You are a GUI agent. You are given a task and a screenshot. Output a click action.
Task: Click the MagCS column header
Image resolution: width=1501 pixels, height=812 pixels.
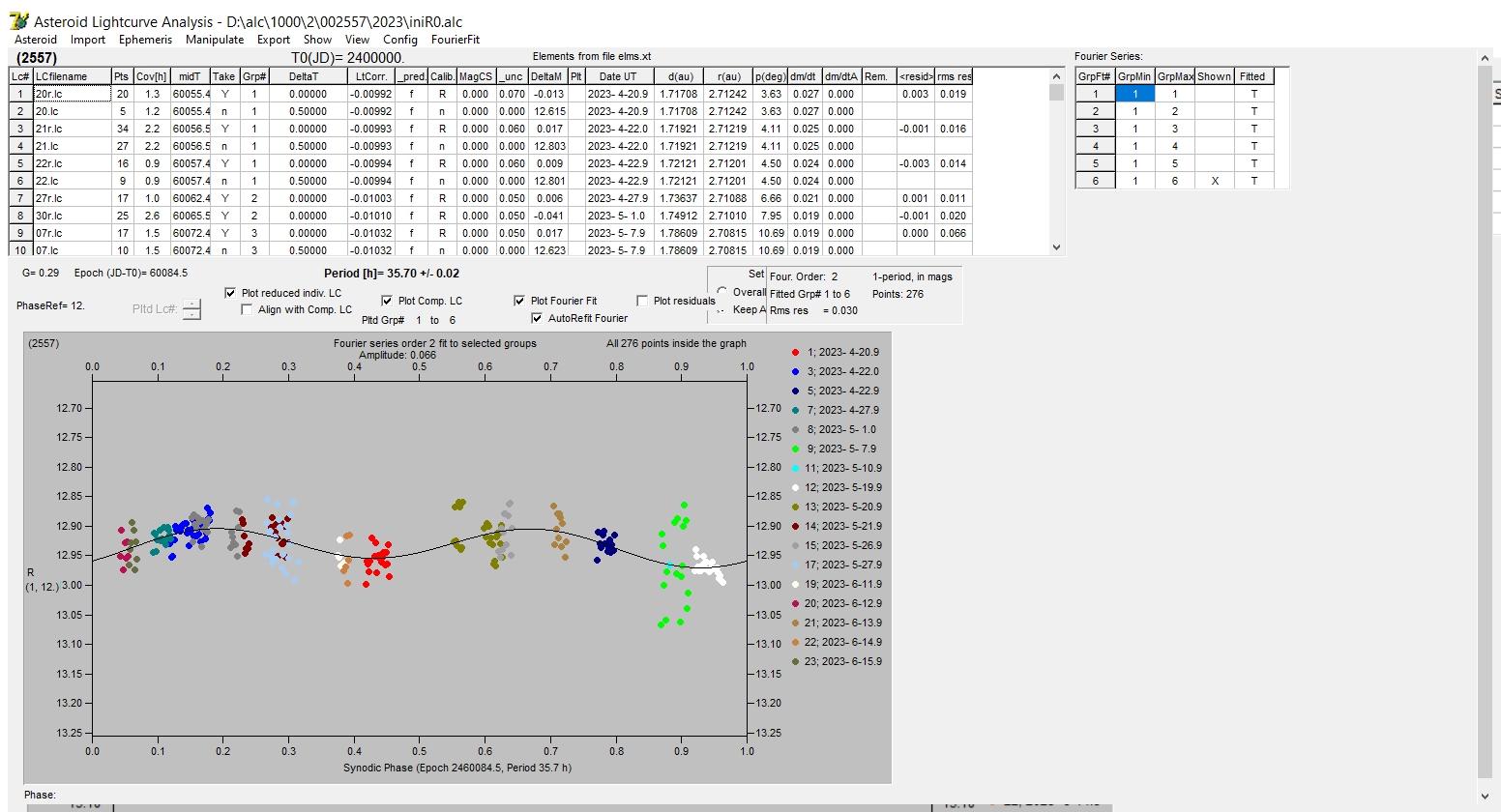475,76
